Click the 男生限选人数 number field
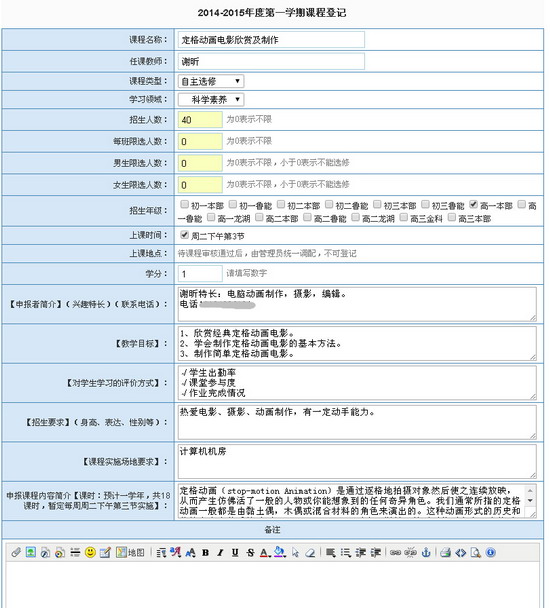 [200, 163]
